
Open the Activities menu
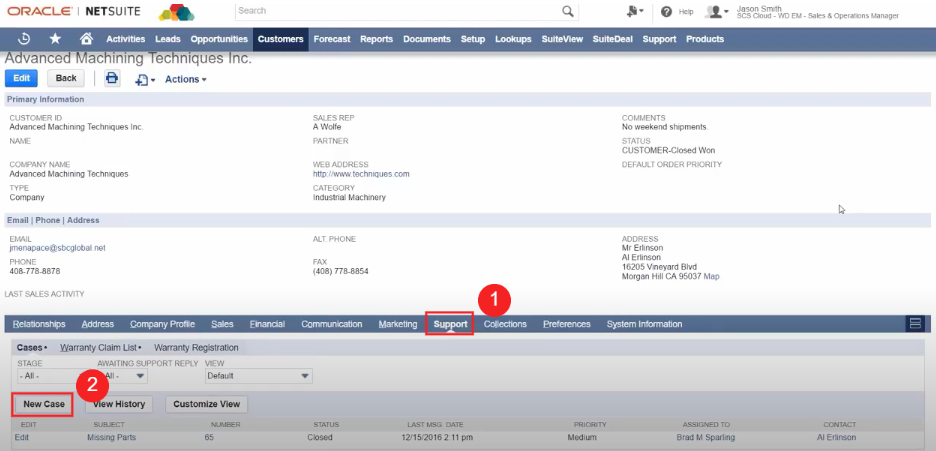pos(125,39)
